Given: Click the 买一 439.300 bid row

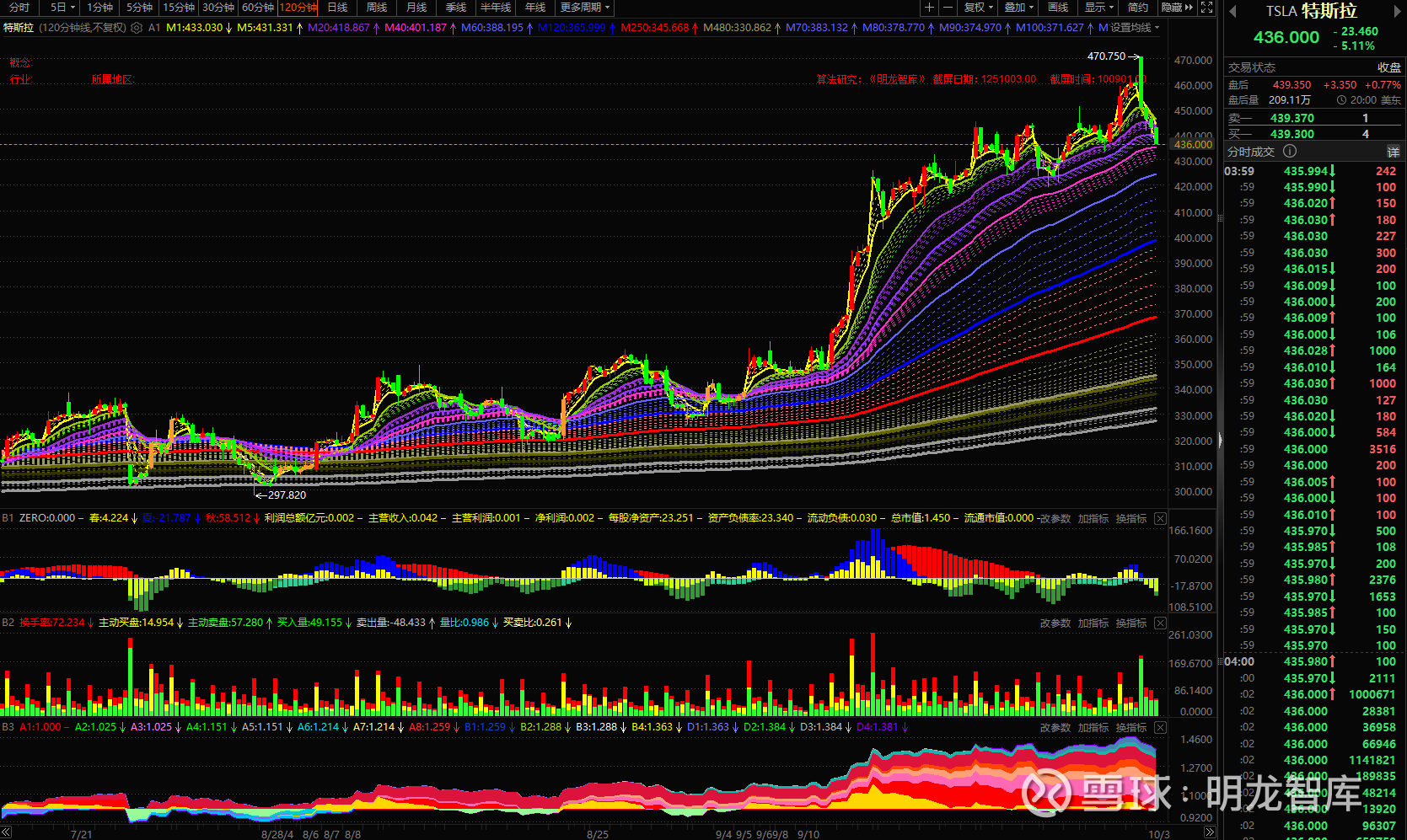Looking at the screenshot, I should coord(1313,134).
